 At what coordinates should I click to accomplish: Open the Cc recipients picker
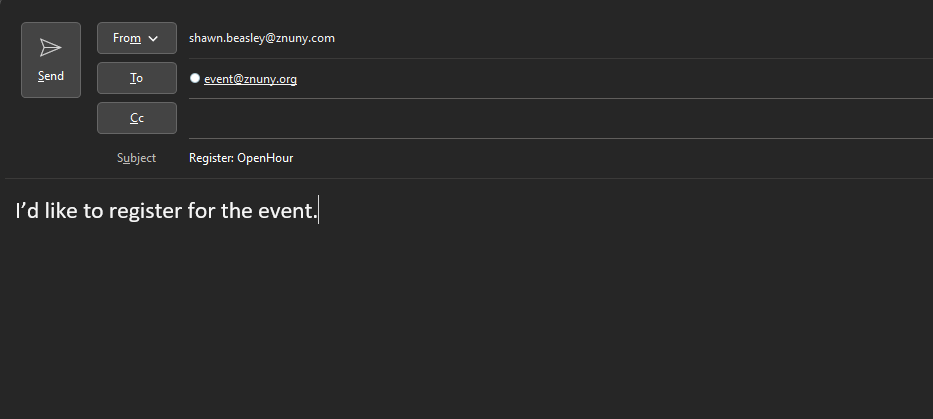(136, 118)
